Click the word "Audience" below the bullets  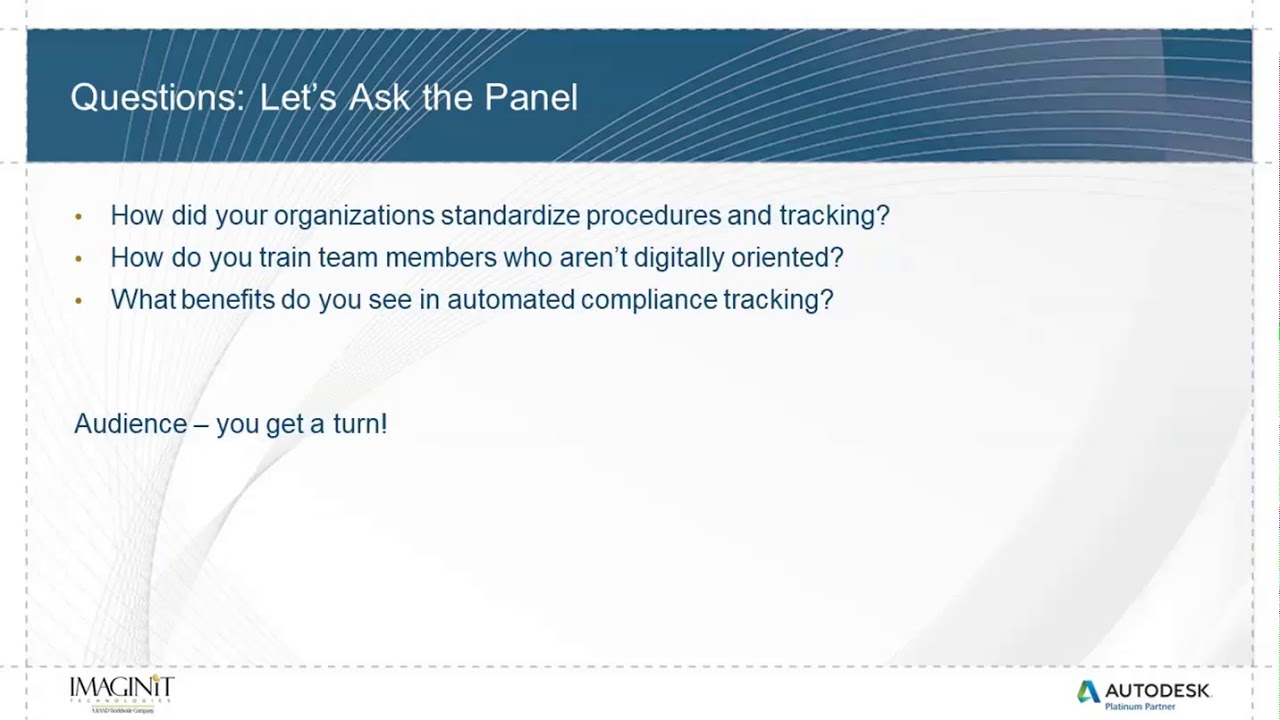(130, 423)
